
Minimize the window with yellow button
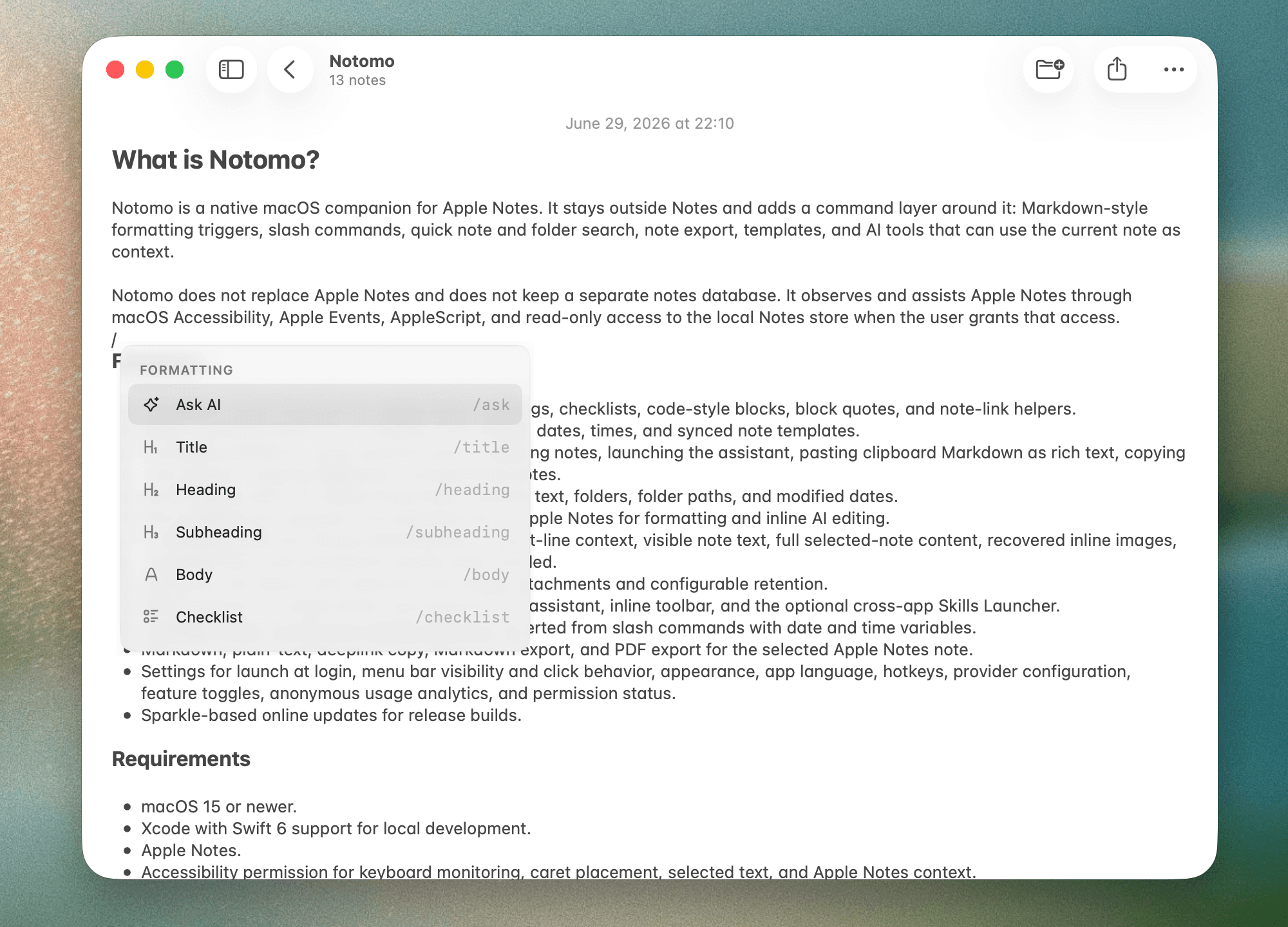(145, 70)
